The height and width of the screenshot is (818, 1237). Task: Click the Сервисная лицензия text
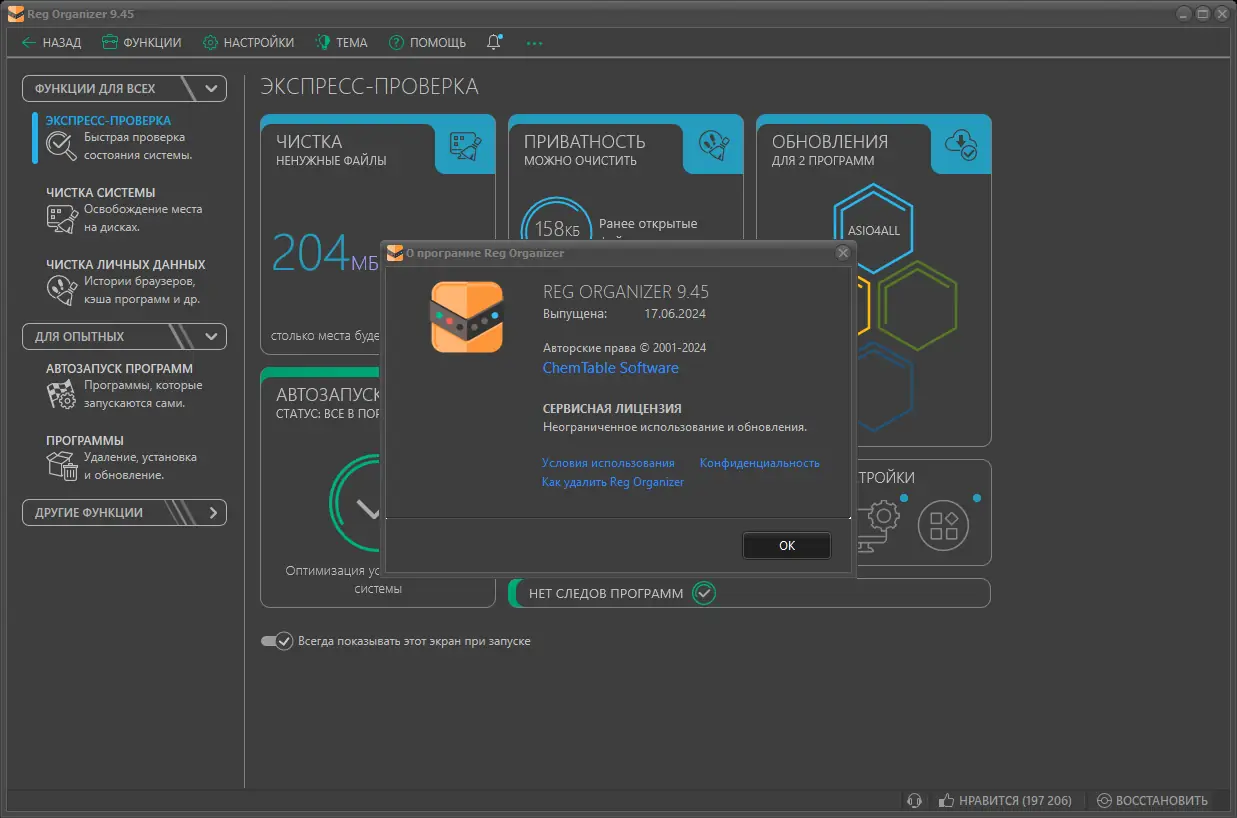coord(612,408)
